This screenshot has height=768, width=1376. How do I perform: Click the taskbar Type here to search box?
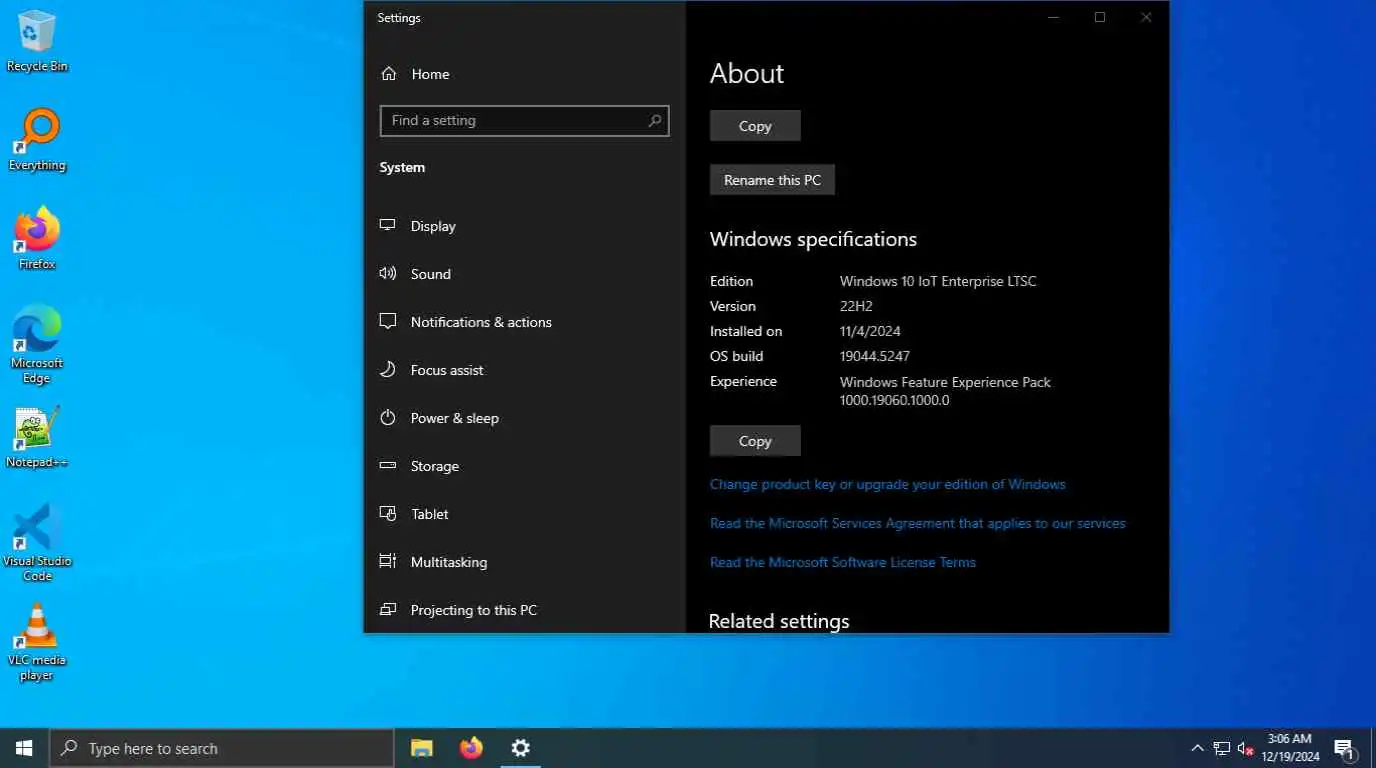(222, 748)
